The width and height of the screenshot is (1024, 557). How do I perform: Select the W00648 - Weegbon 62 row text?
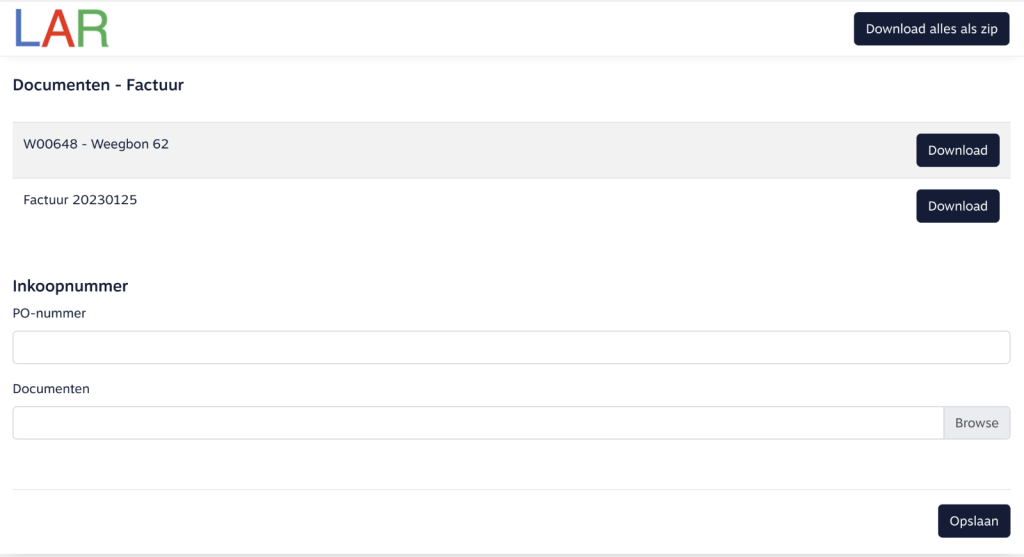(x=96, y=144)
